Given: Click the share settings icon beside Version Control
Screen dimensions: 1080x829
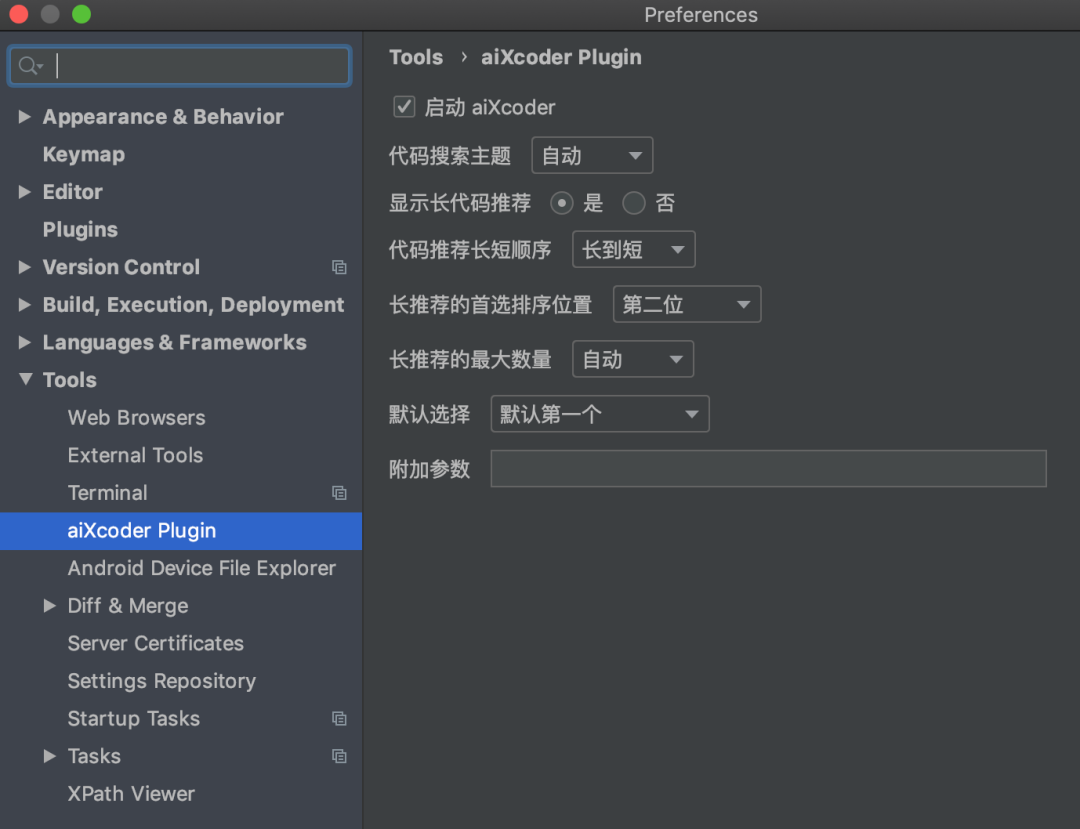Looking at the screenshot, I should coord(339,267).
